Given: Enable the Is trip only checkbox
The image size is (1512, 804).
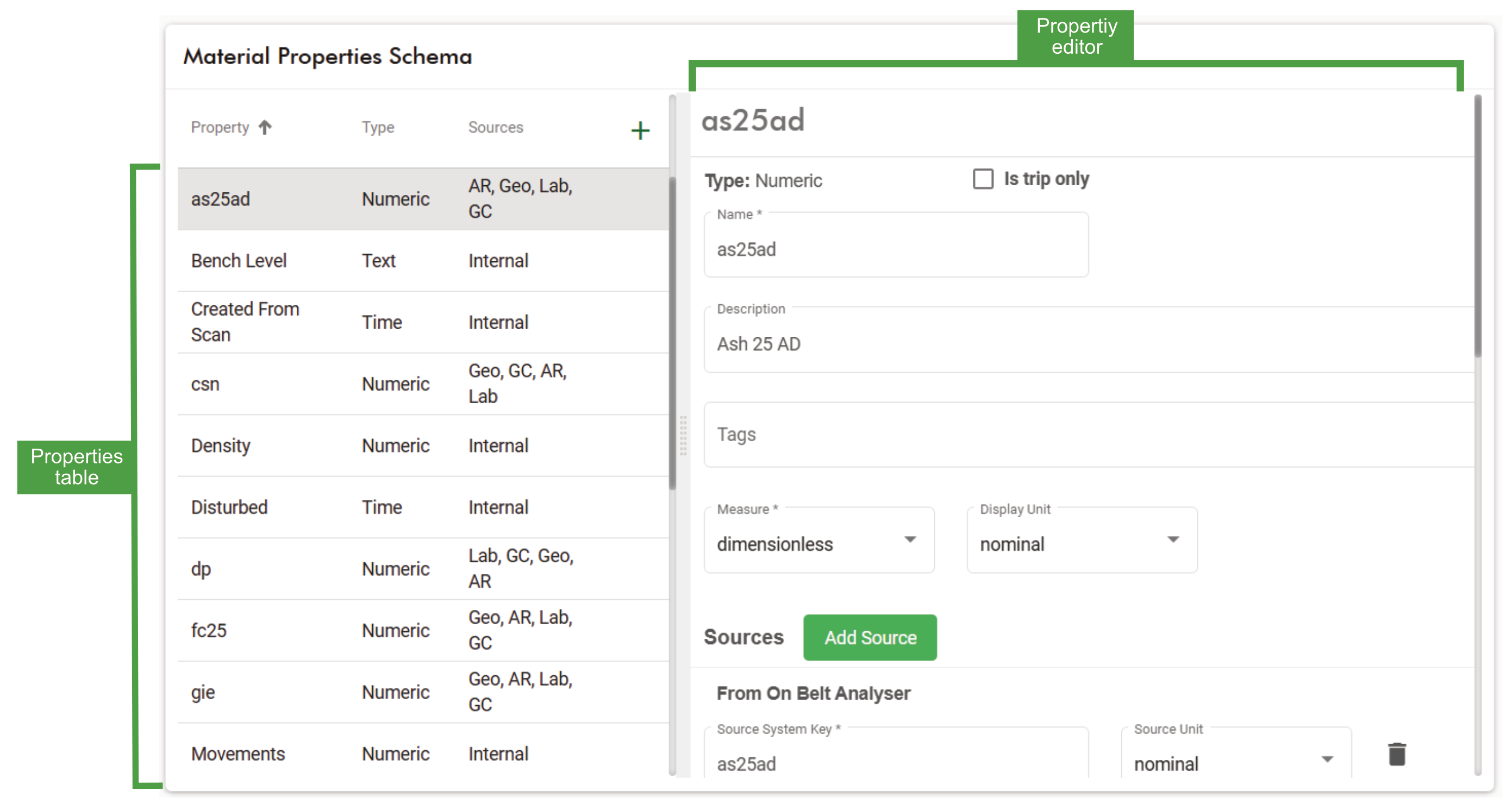Looking at the screenshot, I should click(x=983, y=179).
